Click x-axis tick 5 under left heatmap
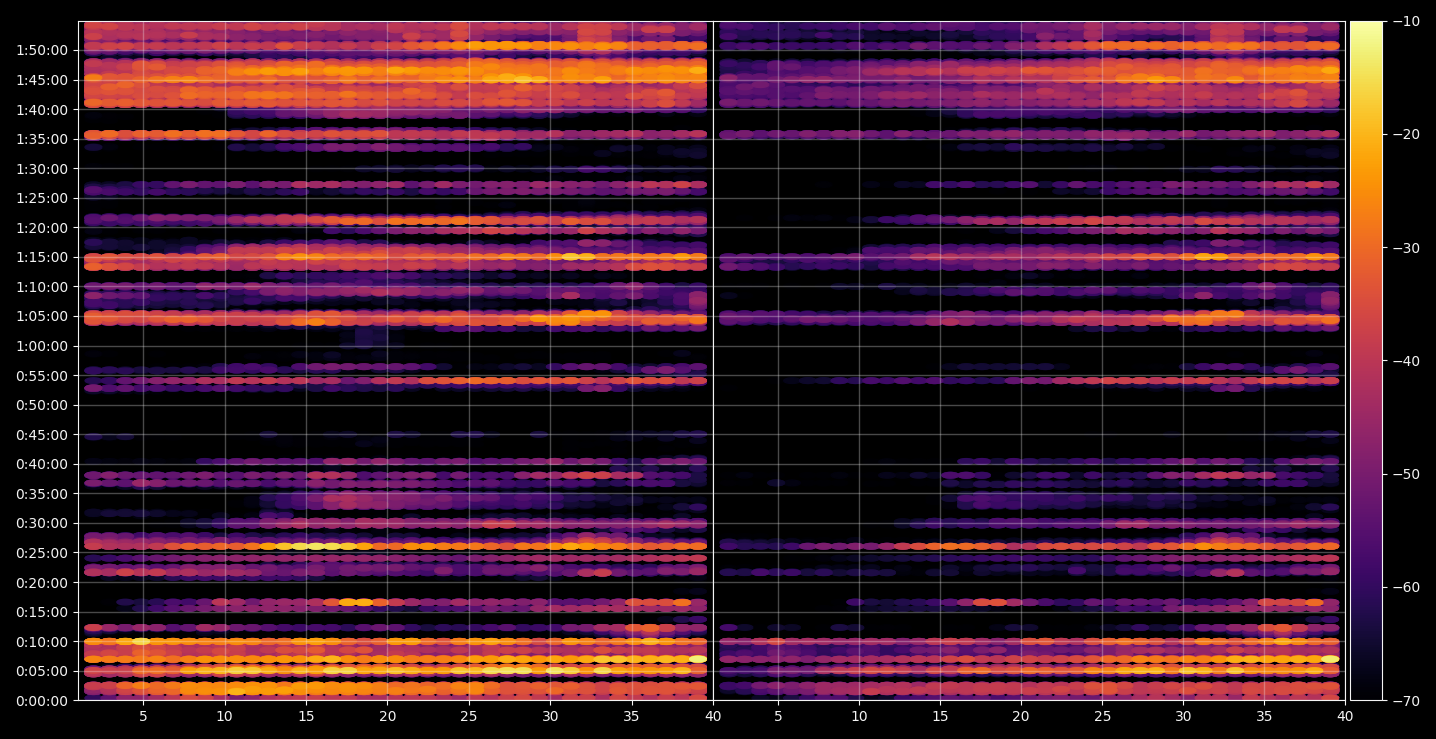1436x739 pixels. coord(143,717)
